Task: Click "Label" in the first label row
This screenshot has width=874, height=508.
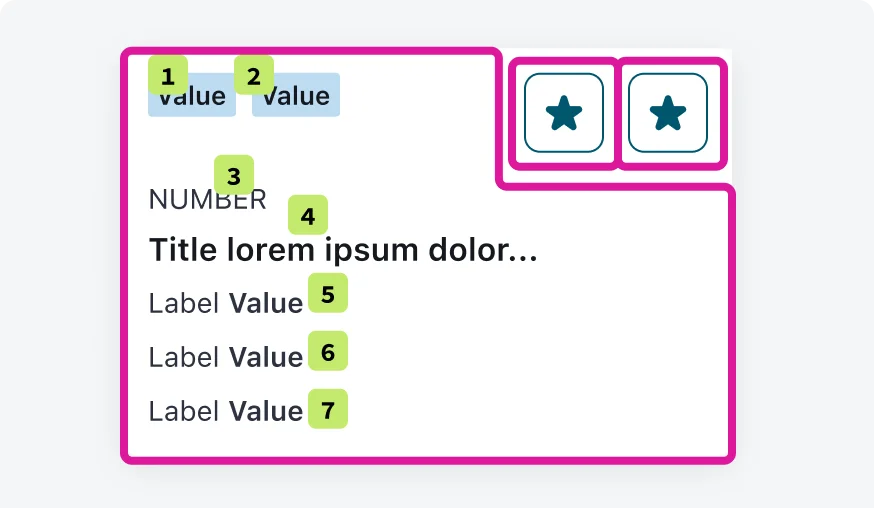Action: click(x=184, y=304)
